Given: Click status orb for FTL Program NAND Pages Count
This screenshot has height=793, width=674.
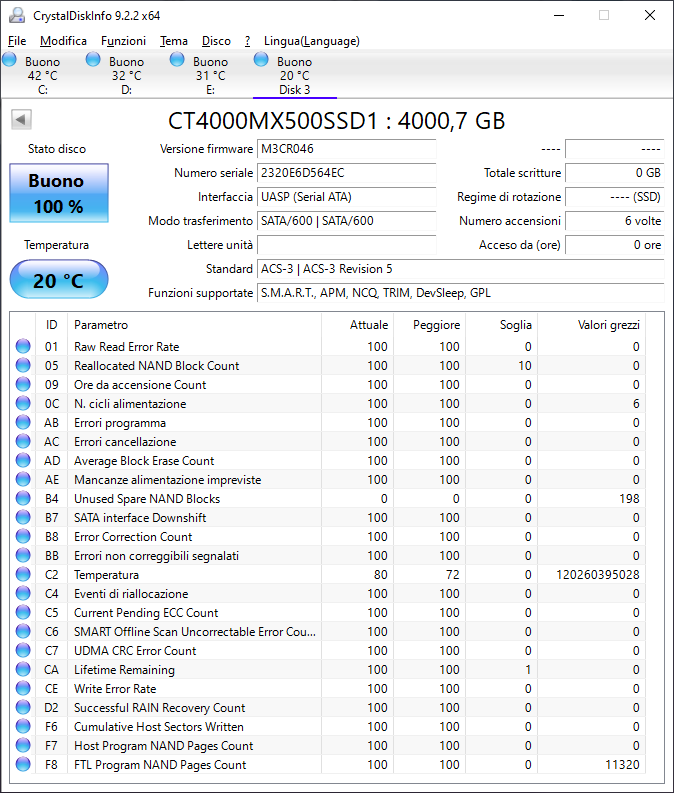Looking at the screenshot, I should 23,764.
